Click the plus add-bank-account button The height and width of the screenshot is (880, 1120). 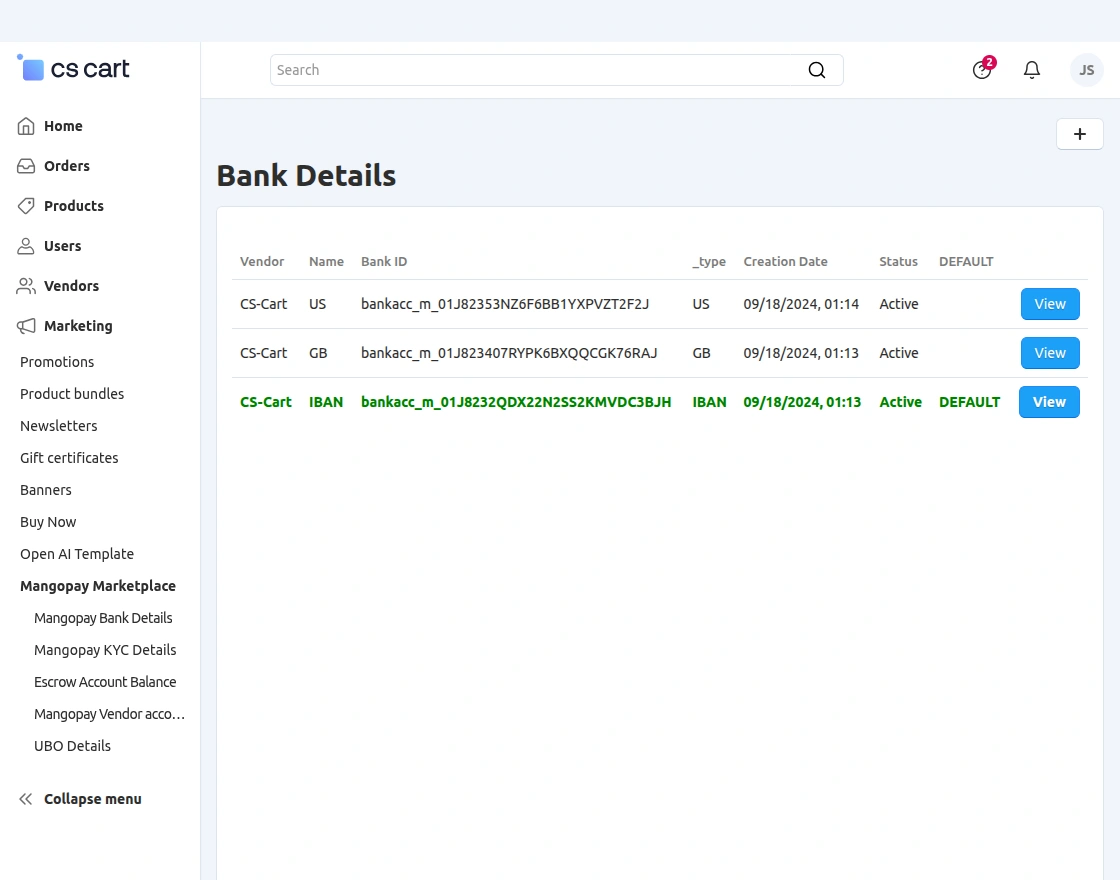click(x=1079, y=134)
